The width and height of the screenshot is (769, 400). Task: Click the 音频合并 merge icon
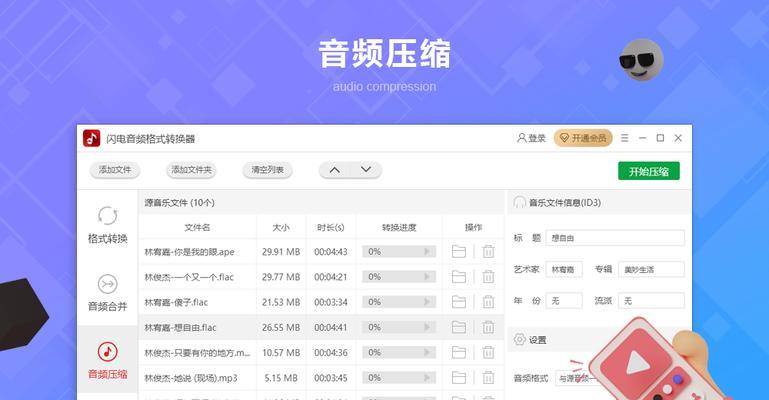pyautogui.click(x=107, y=284)
